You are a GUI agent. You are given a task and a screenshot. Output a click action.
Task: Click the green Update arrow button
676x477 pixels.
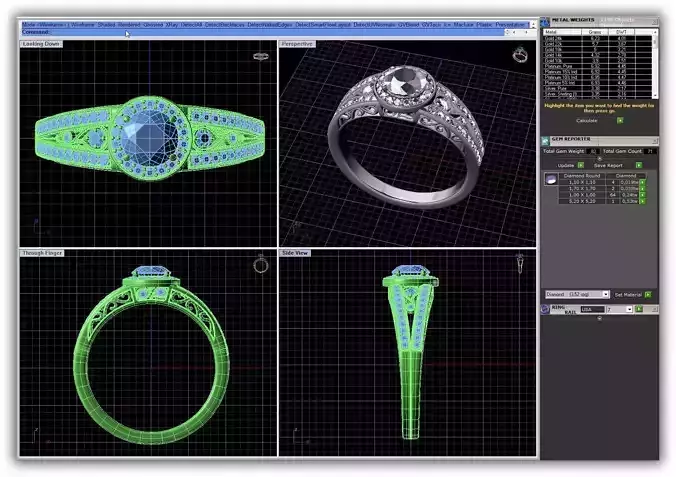point(581,165)
